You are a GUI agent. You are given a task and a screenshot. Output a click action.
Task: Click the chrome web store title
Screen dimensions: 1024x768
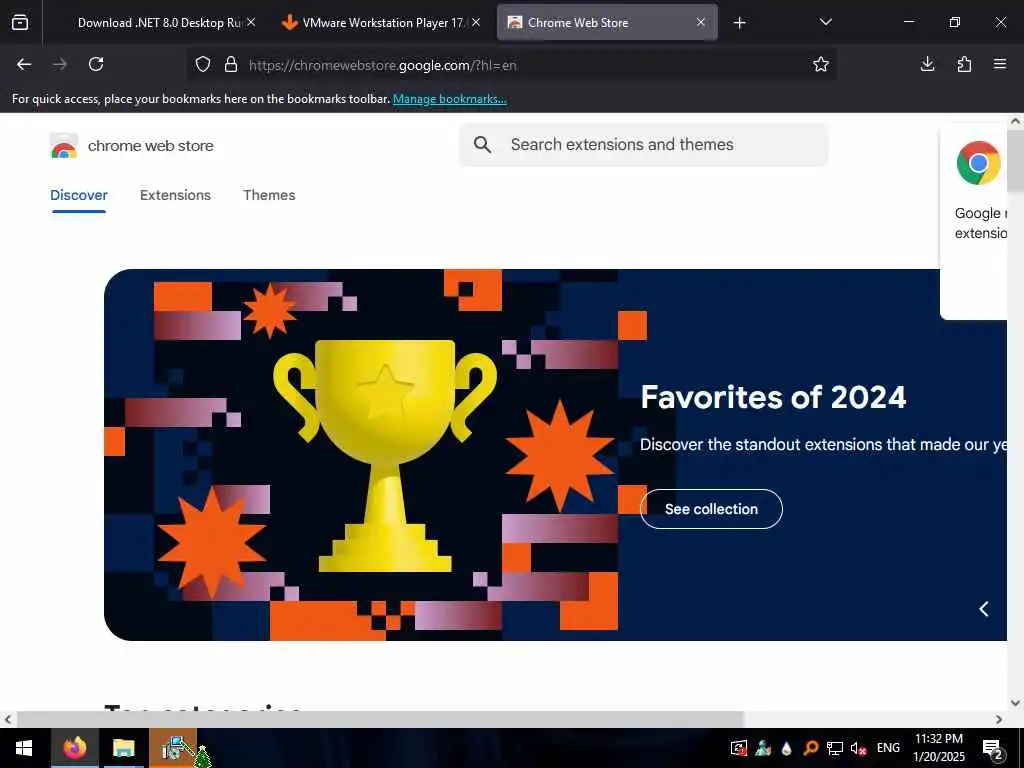[x=151, y=146]
